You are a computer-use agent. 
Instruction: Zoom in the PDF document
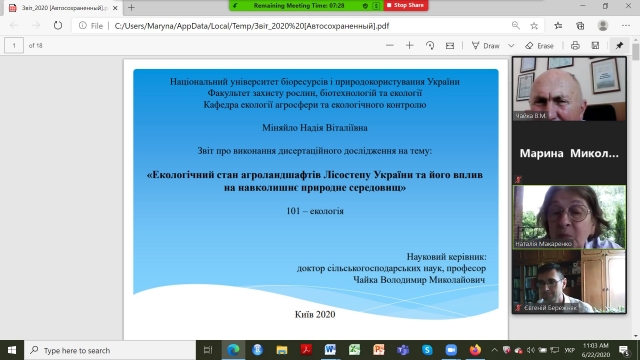click(x=409, y=45)
